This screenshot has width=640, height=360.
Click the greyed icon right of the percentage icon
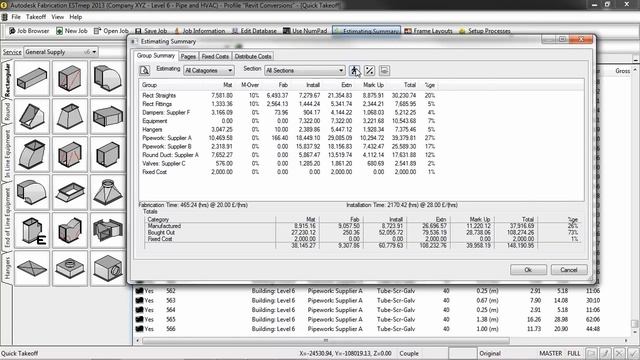pos(384,71)
